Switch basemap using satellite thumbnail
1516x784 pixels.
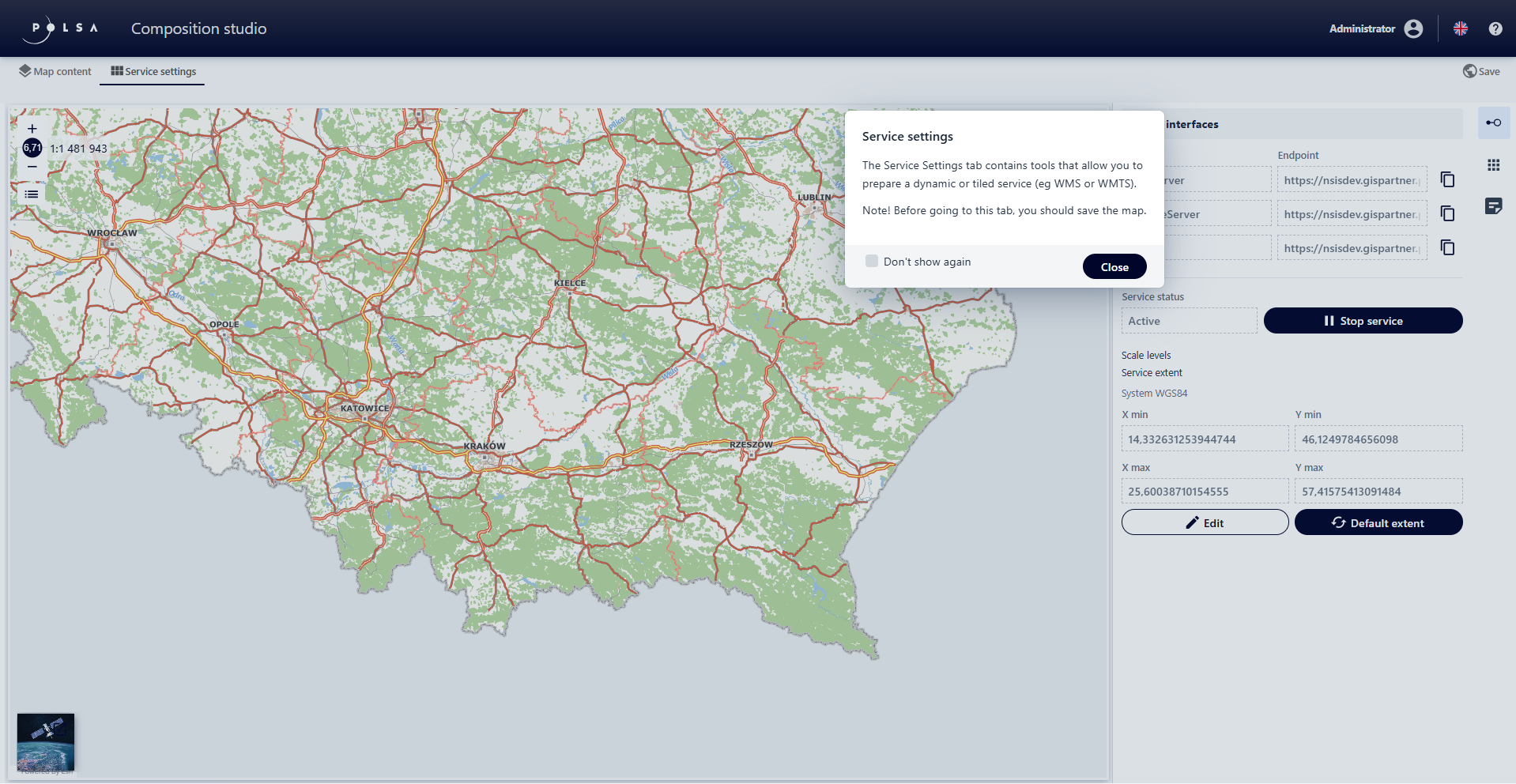pyautogui.click(x=46, y=742)
